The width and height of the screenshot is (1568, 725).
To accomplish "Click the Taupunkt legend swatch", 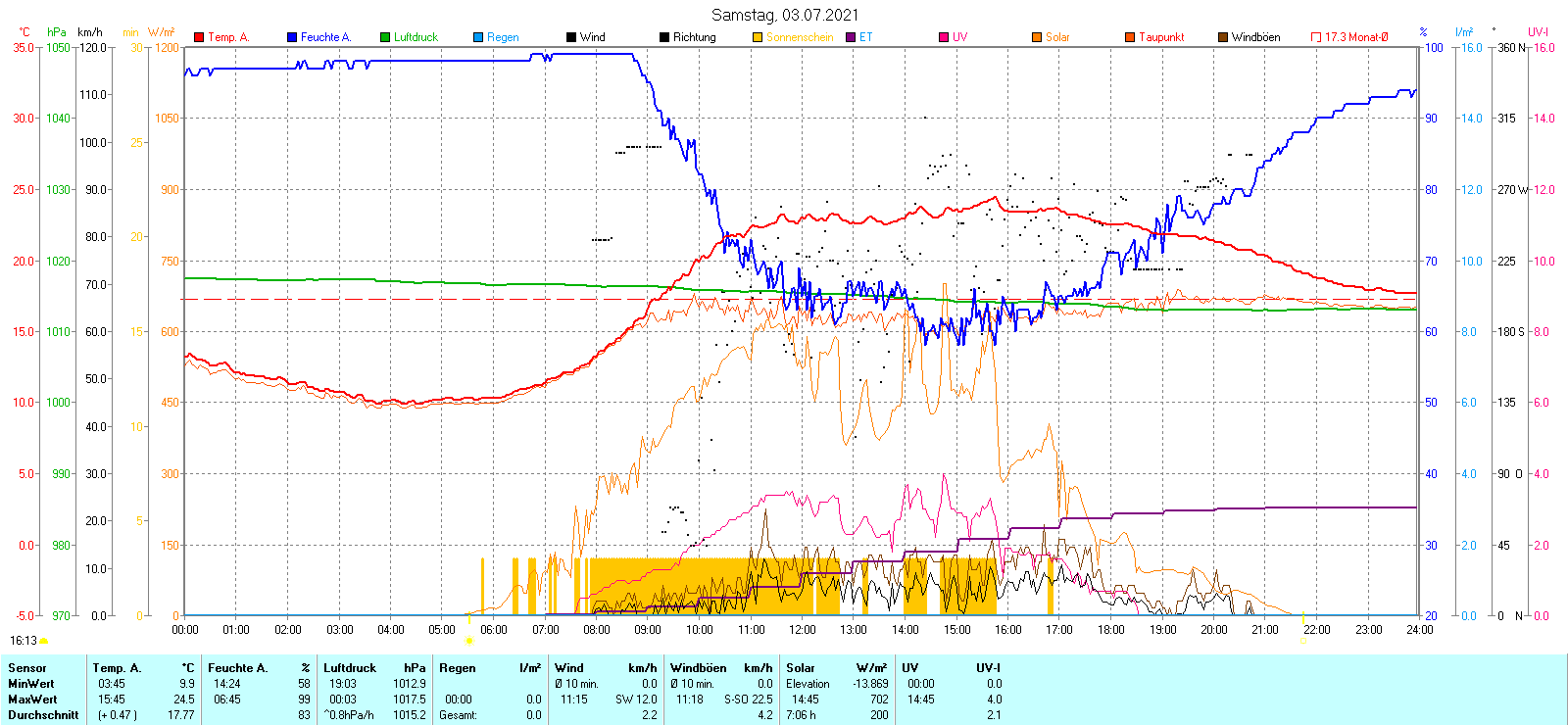I will (x=1130, y=37).
